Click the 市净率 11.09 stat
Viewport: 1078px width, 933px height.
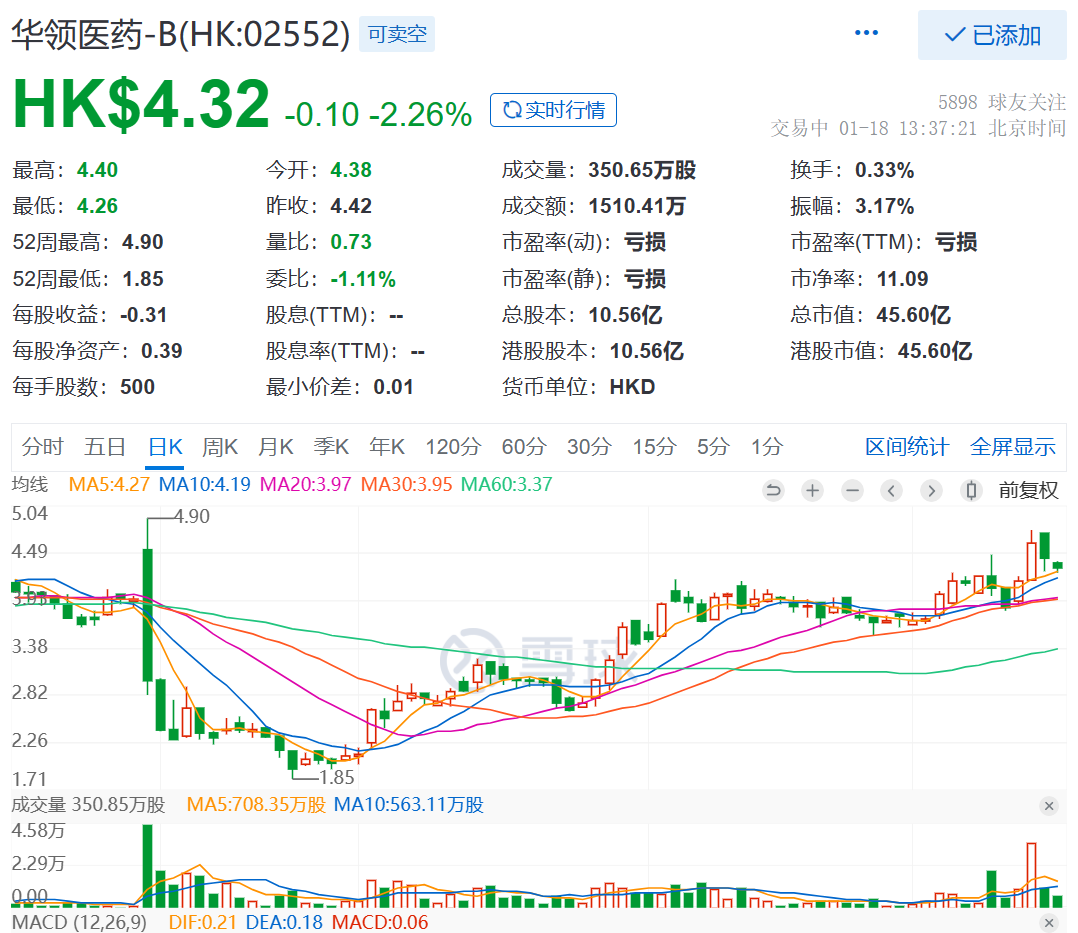tap(859, 278)
